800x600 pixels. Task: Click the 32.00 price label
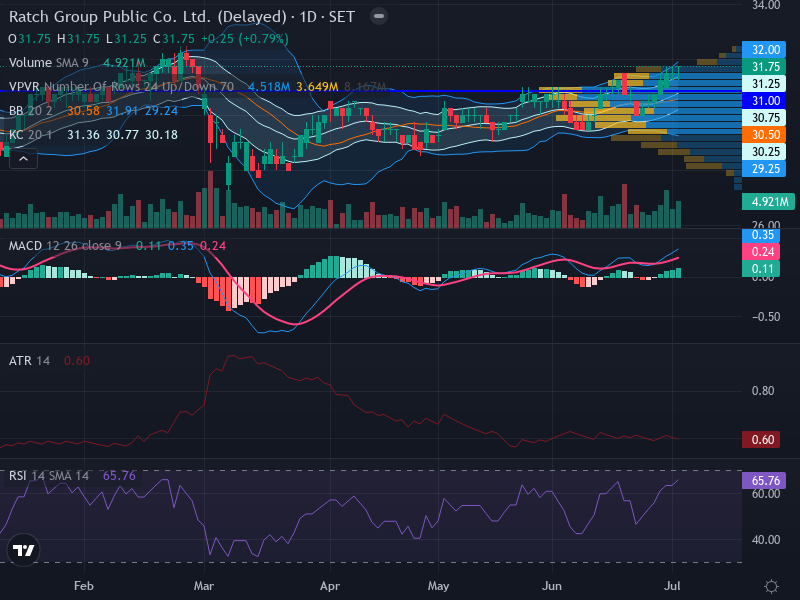(764, 50)
